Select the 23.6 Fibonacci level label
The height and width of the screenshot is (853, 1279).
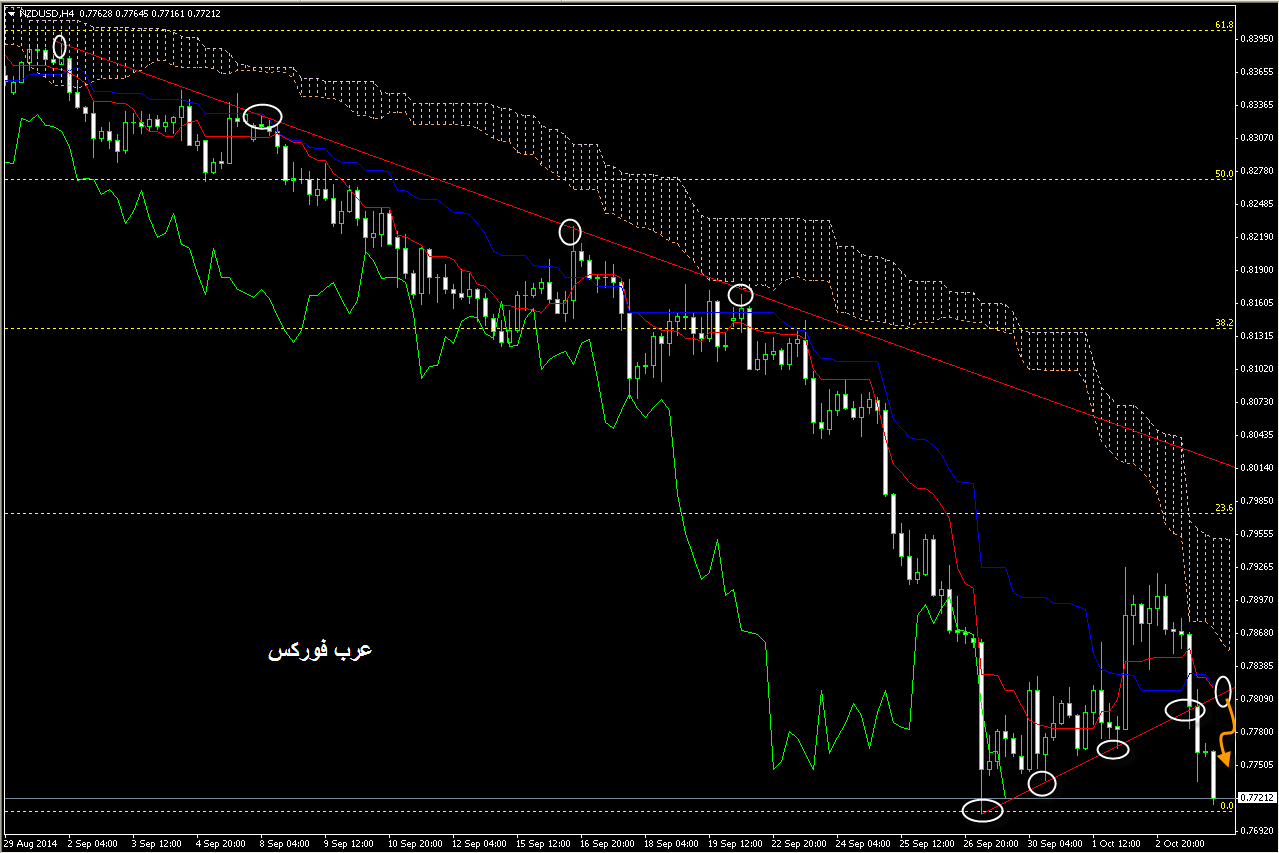click(x=1224, y=508)
